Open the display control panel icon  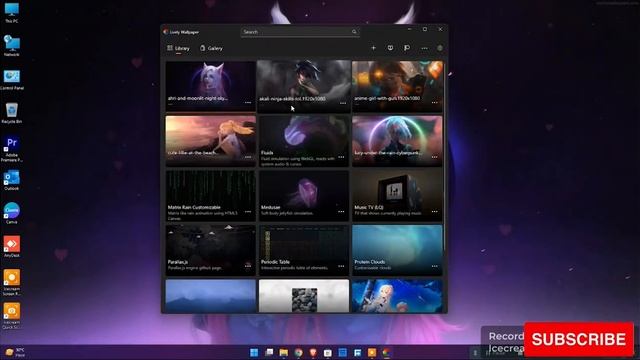coord(390,48)
